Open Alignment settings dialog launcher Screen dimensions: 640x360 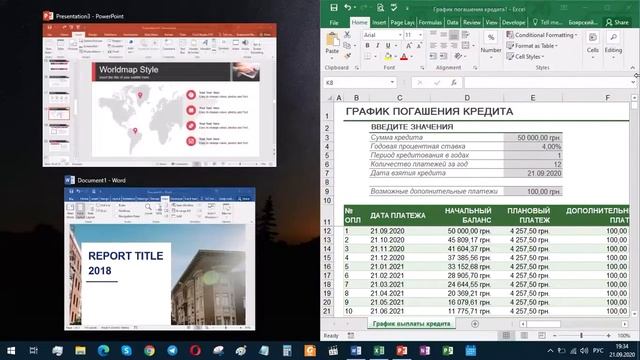(476, 68)
